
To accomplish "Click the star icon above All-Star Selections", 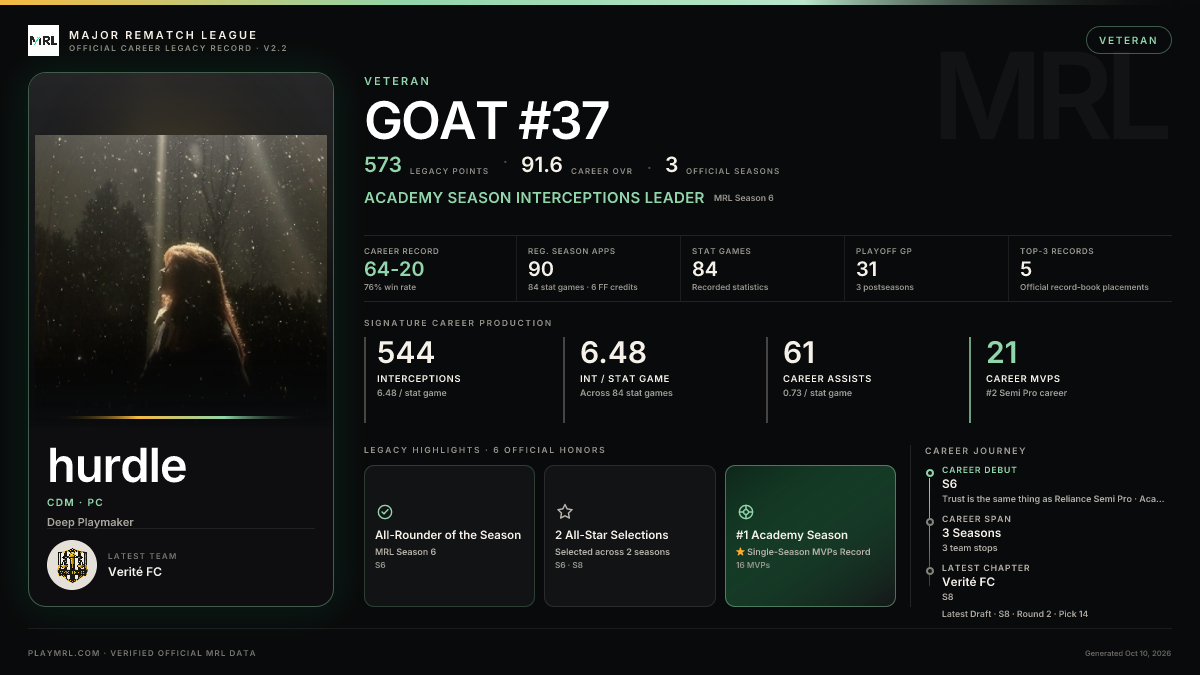I will coord(565,512).
